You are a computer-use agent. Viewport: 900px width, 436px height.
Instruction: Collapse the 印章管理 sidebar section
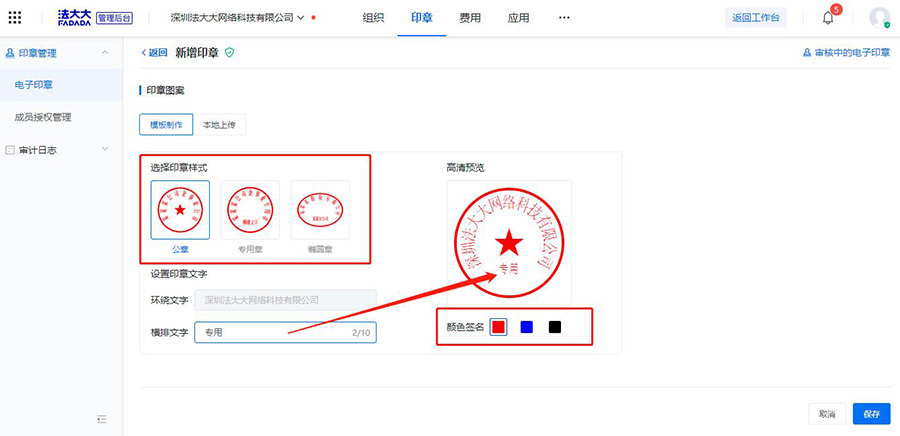pyautogui.click(x=105, y=52)
